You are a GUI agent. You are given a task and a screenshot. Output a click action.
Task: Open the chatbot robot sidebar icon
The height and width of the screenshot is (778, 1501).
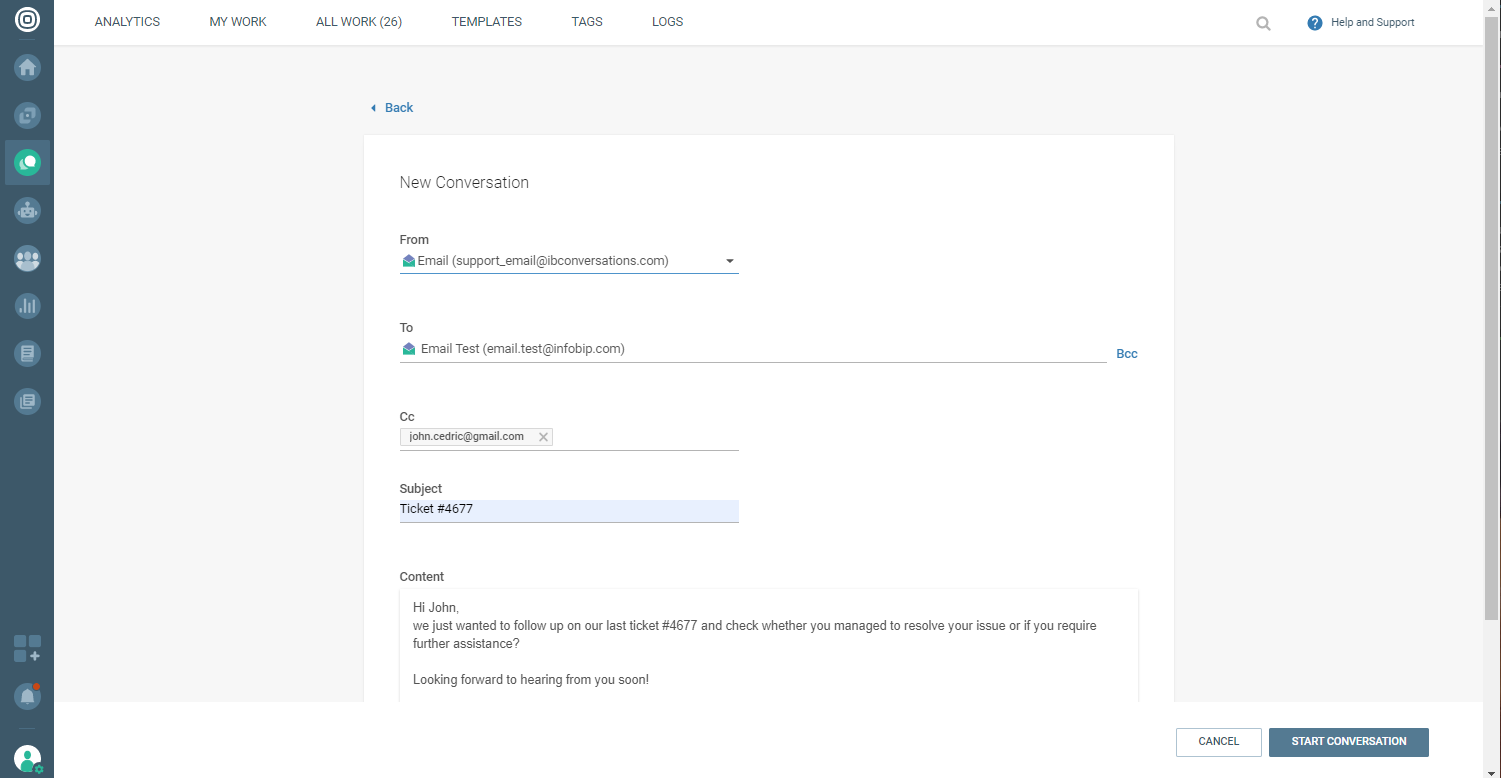(x=27, y=210)
